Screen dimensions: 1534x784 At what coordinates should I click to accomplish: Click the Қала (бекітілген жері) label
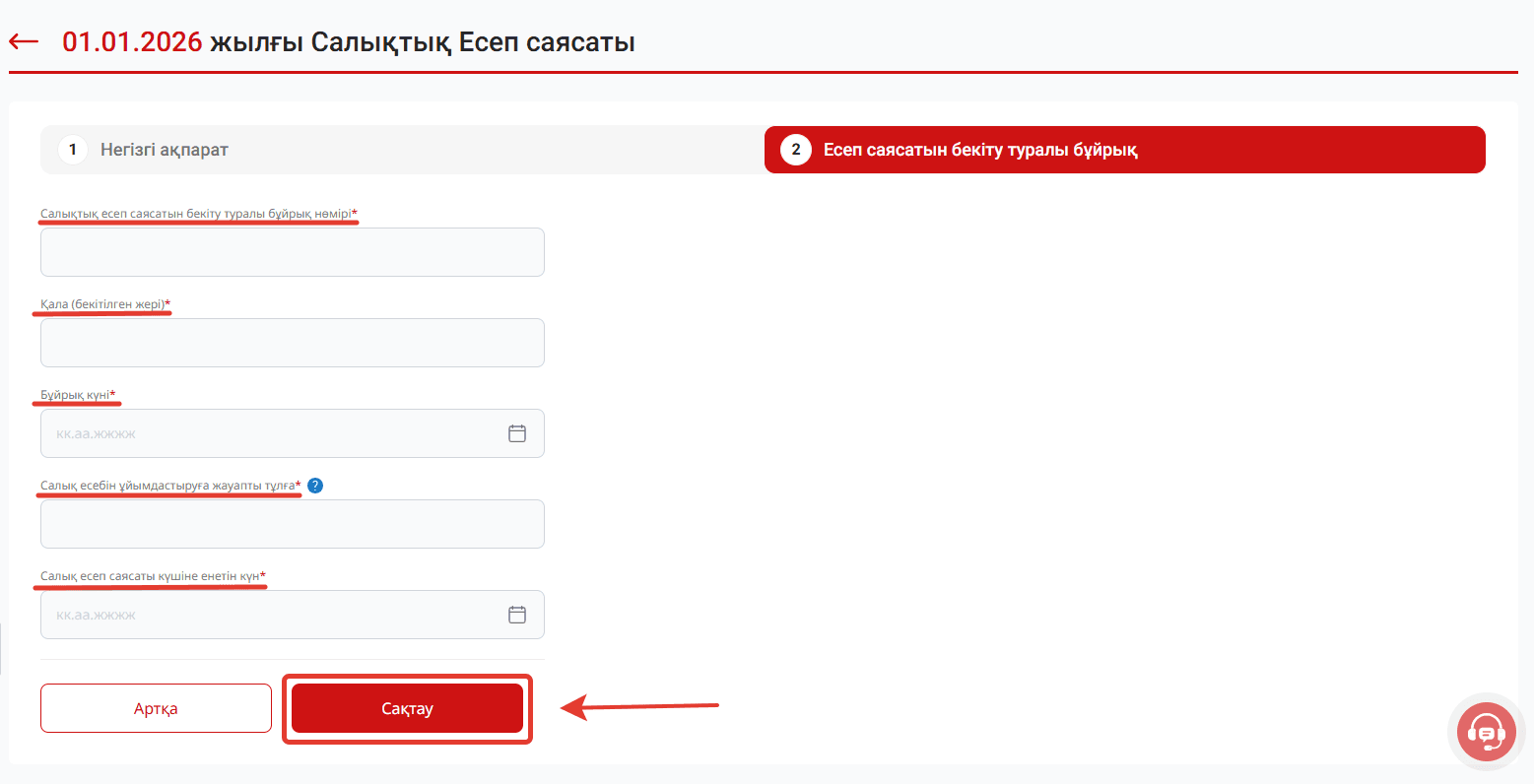click(103, 304)
